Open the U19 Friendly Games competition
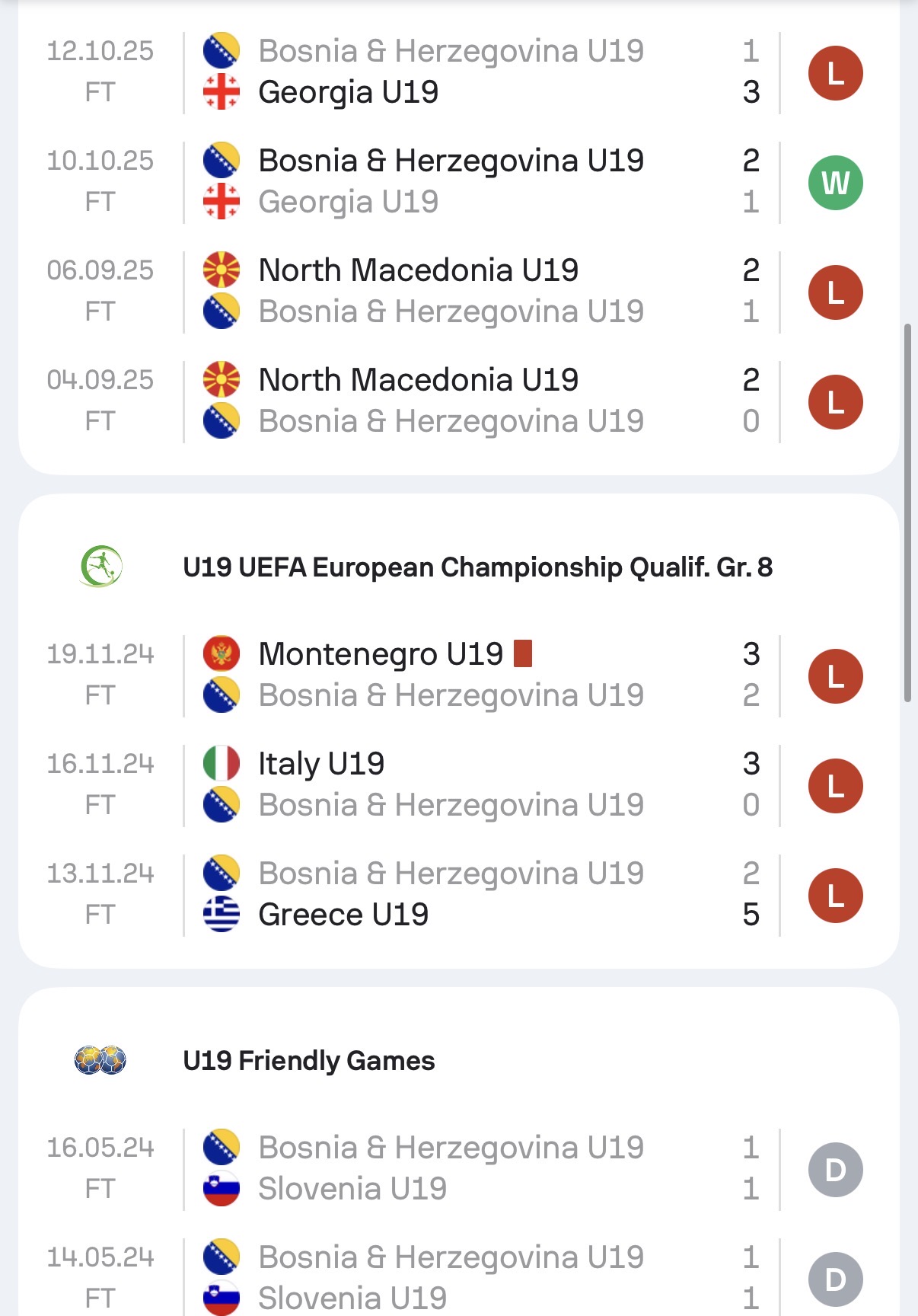The height and width of the screenshot is (1316, 918). 308,1061
